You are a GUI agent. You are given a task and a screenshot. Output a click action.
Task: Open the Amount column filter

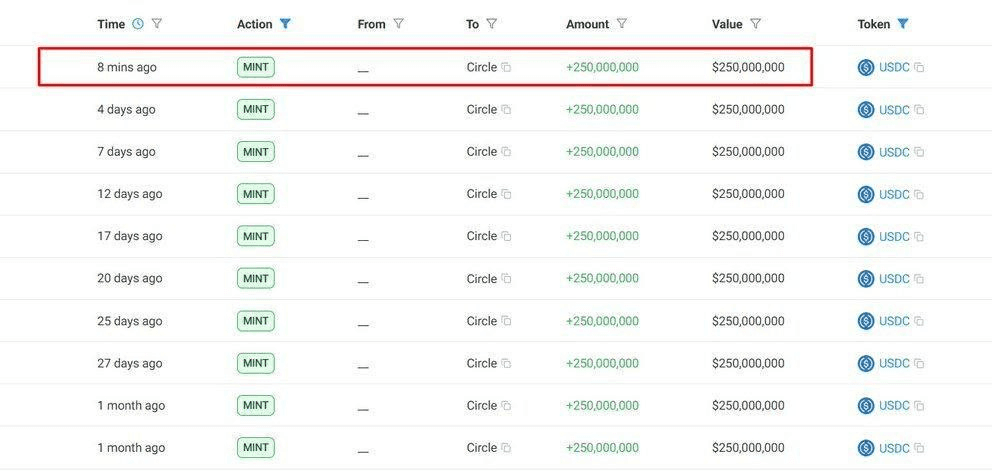pyautogui.click(x=622, y=24)
